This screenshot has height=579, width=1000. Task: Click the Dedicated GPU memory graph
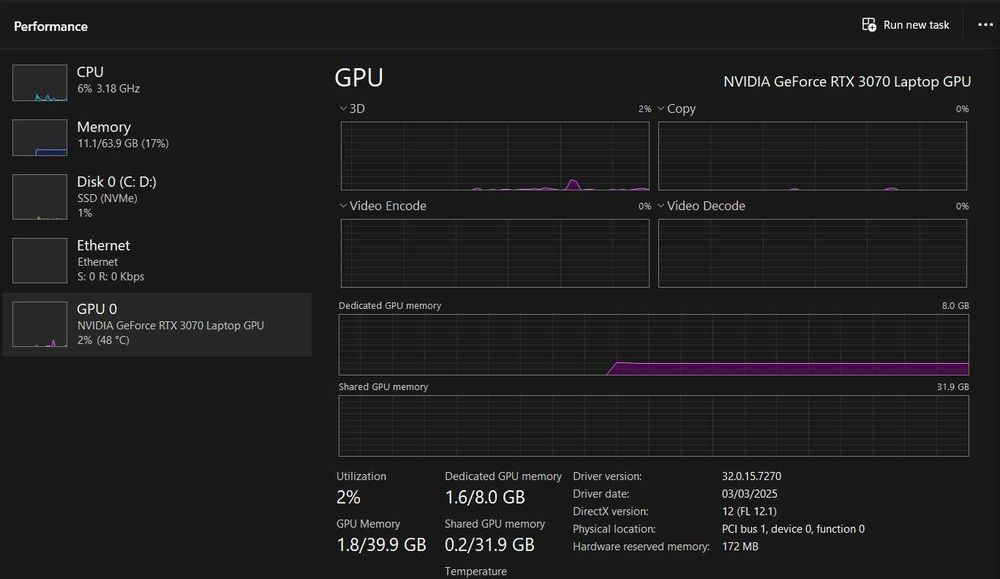654,345
